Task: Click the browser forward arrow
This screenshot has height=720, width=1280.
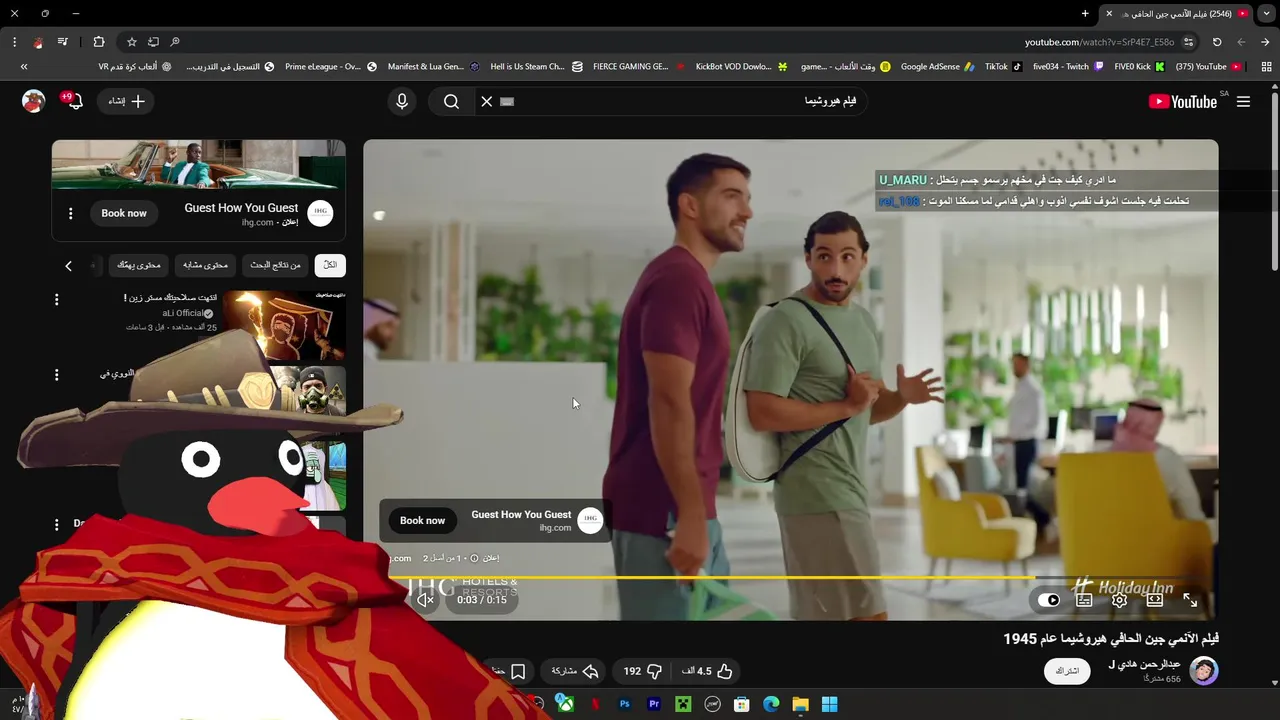Action: 1241,42
